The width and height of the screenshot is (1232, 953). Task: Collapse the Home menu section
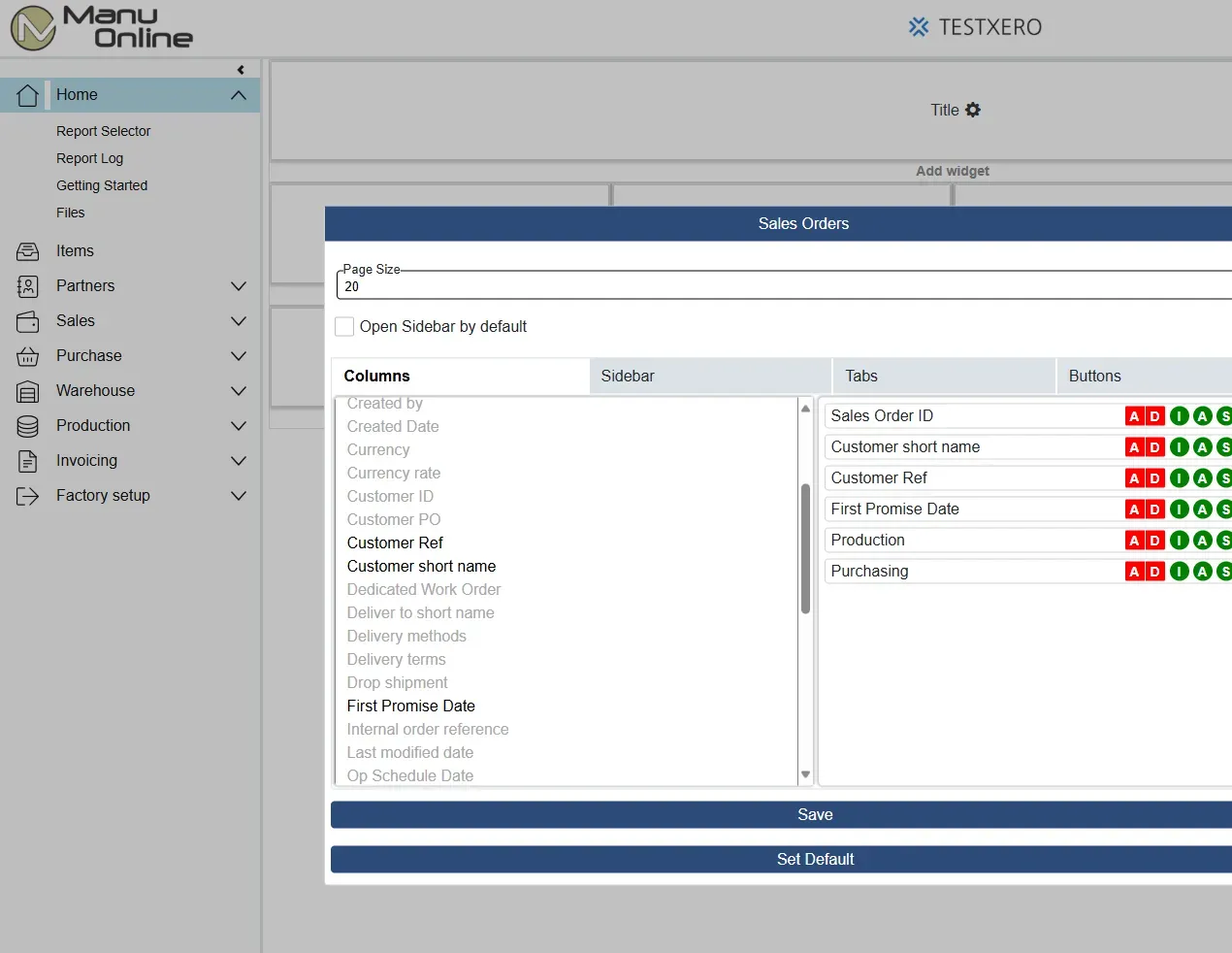(x=238, y=94)
